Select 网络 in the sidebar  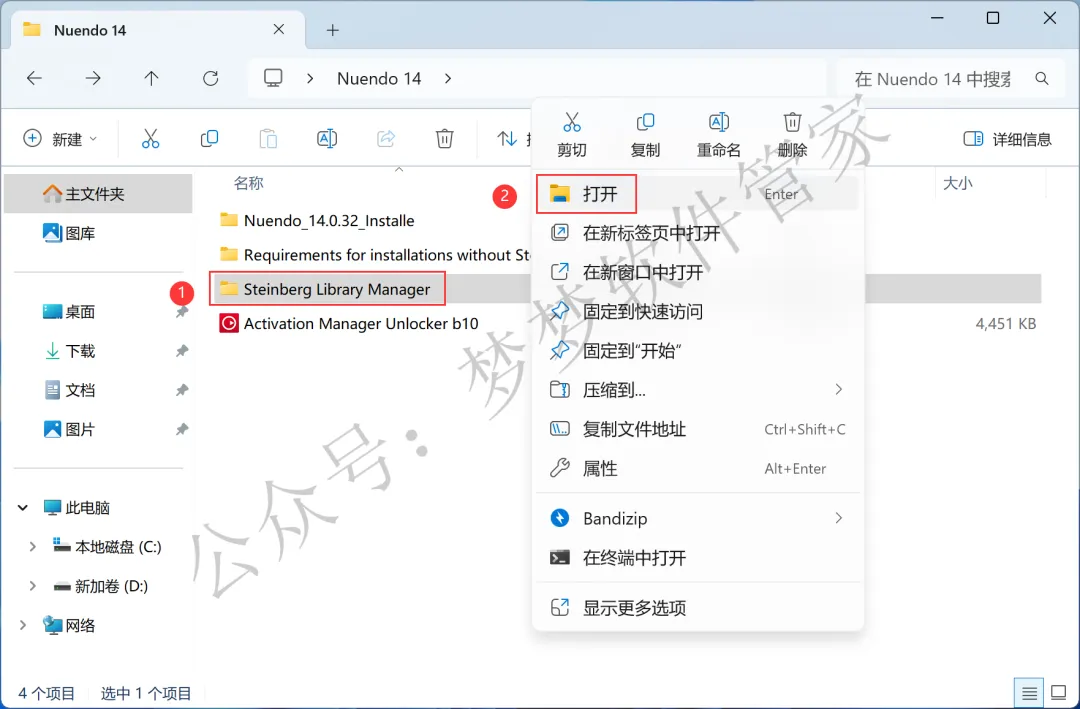(69, 625)
